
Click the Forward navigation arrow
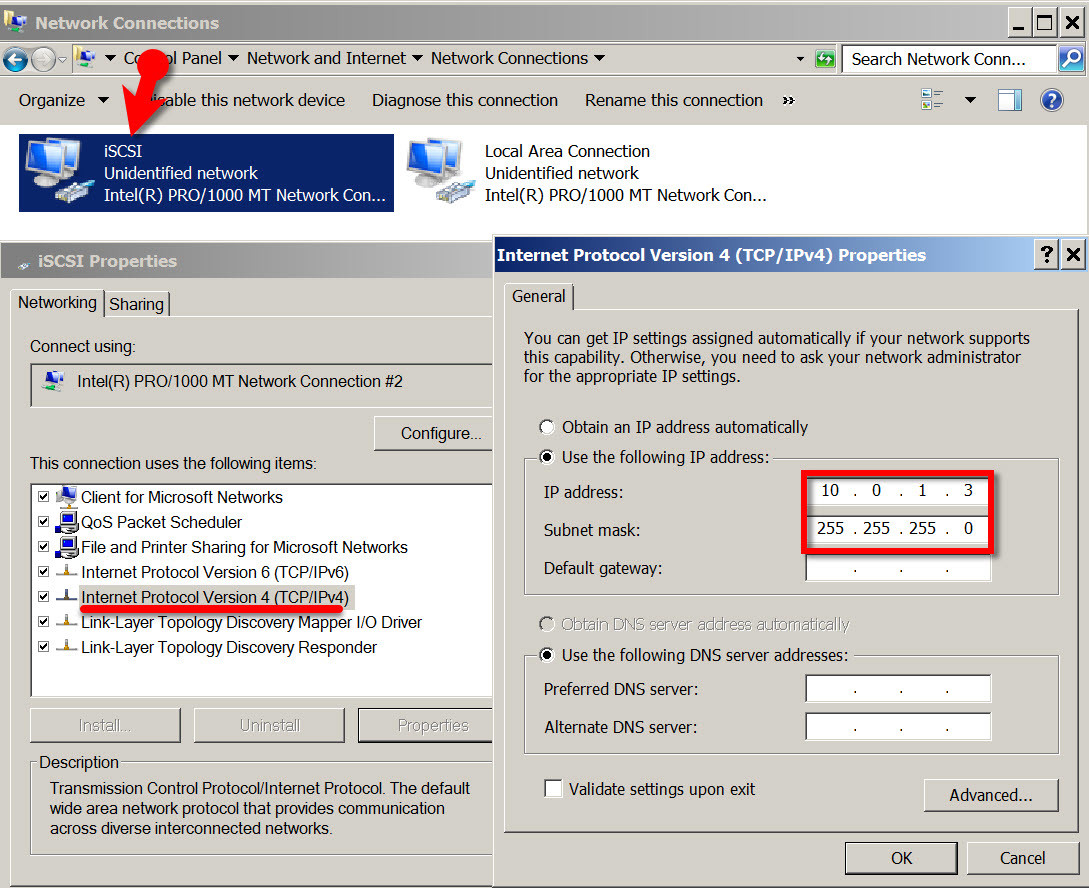point(43,60)
